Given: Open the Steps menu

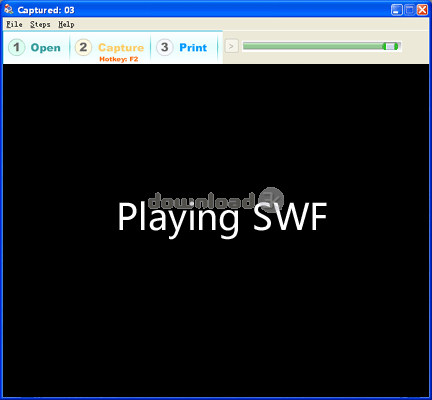Looking at the screenshot, I should (40, 24).
